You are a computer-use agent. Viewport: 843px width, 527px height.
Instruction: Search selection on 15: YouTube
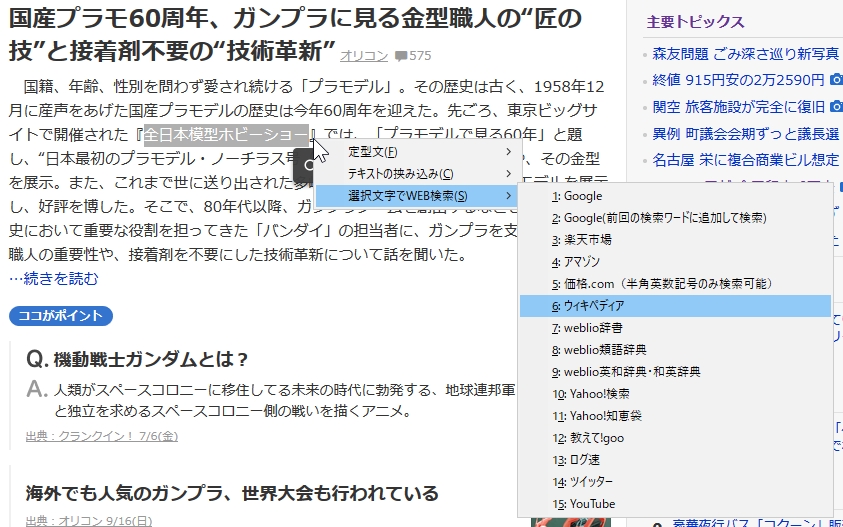[x=675, y=504]
